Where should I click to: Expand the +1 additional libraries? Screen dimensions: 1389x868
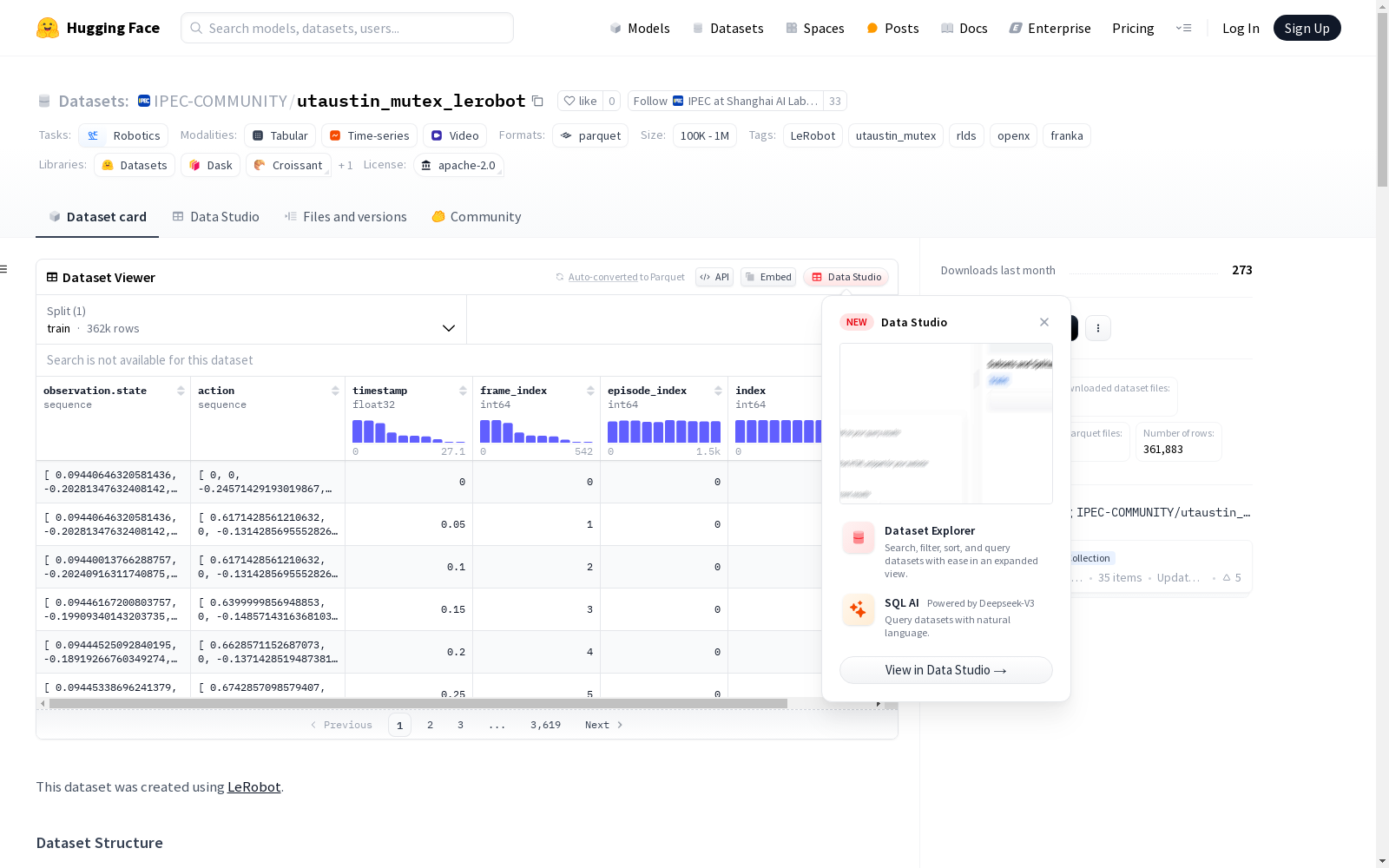click(x=346, y=165)
